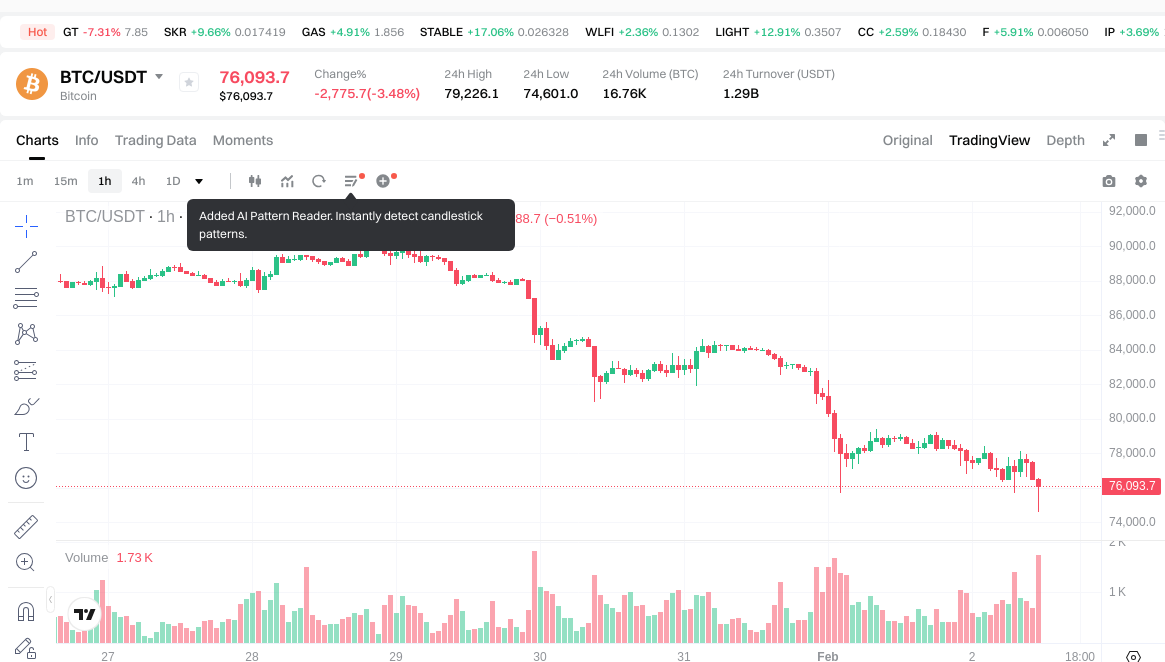Toggle BTC/USDT favorite star
1165x662 pixels.
[189, 83]
